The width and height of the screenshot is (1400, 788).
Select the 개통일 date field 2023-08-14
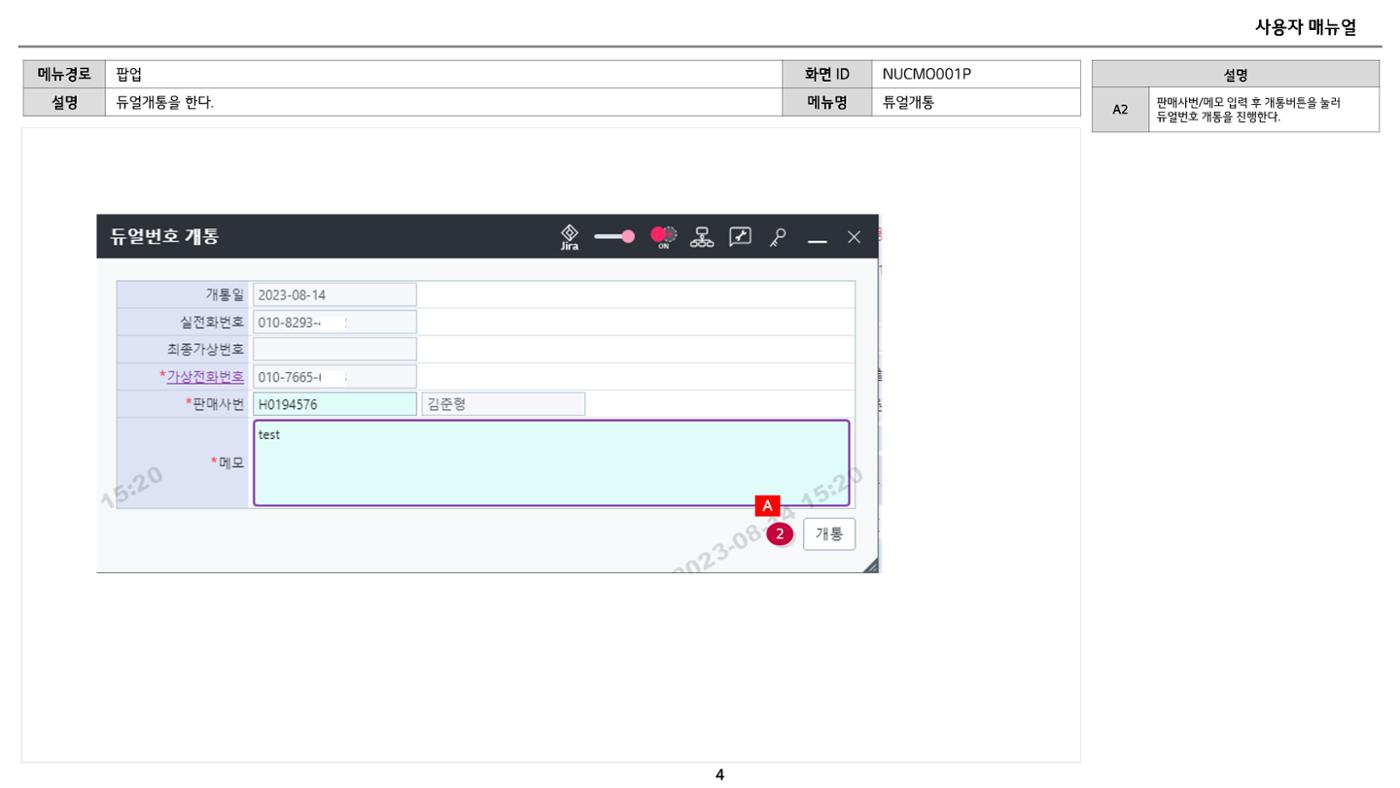click(x=334, y=295)
